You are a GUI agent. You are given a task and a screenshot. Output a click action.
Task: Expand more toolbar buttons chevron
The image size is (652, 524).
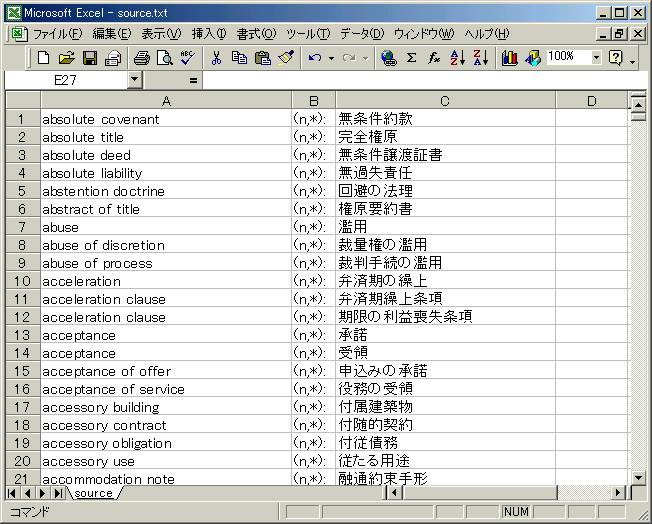coord(632,61)
